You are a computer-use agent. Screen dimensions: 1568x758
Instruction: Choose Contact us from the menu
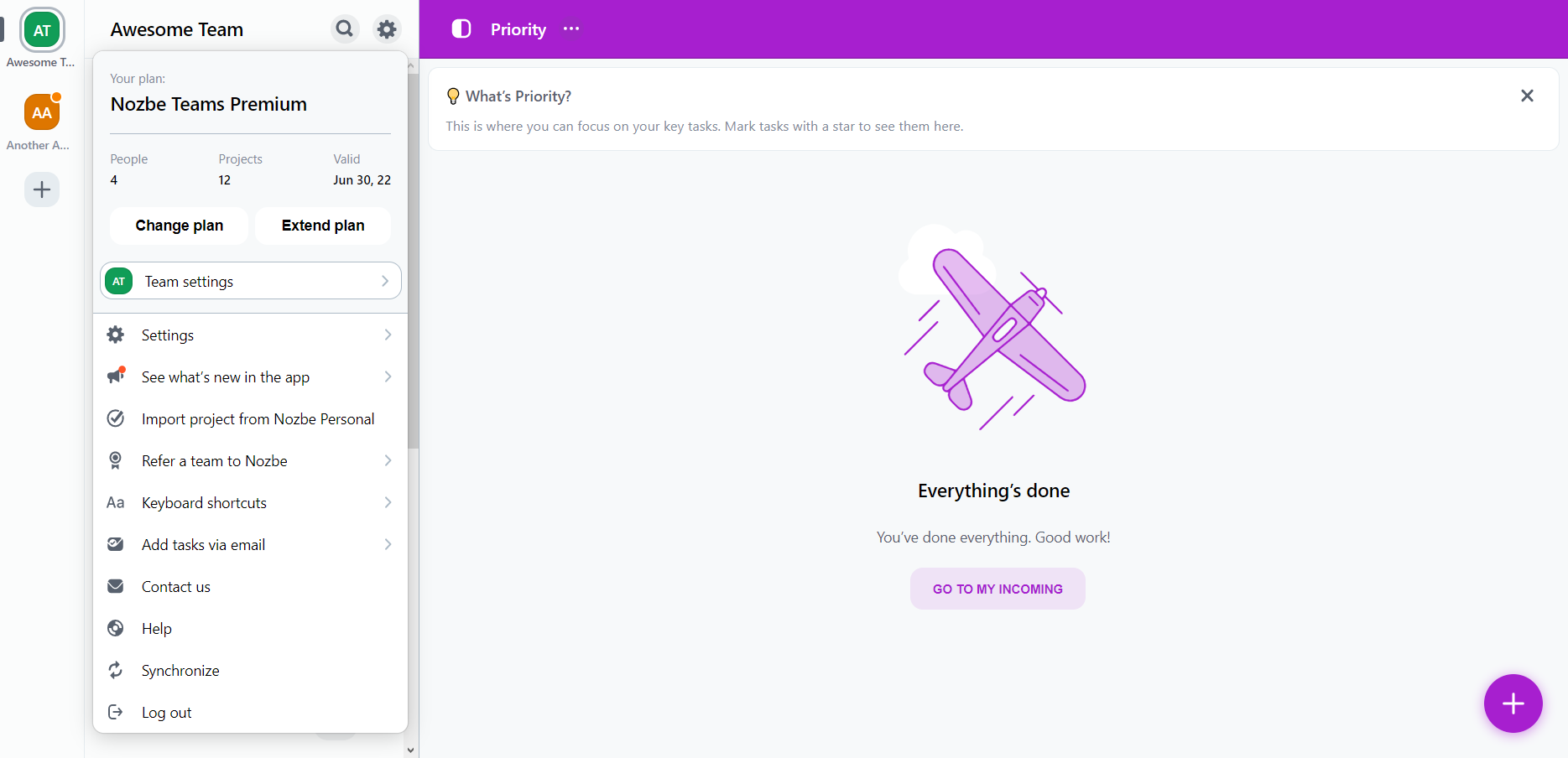click(250, 586)
